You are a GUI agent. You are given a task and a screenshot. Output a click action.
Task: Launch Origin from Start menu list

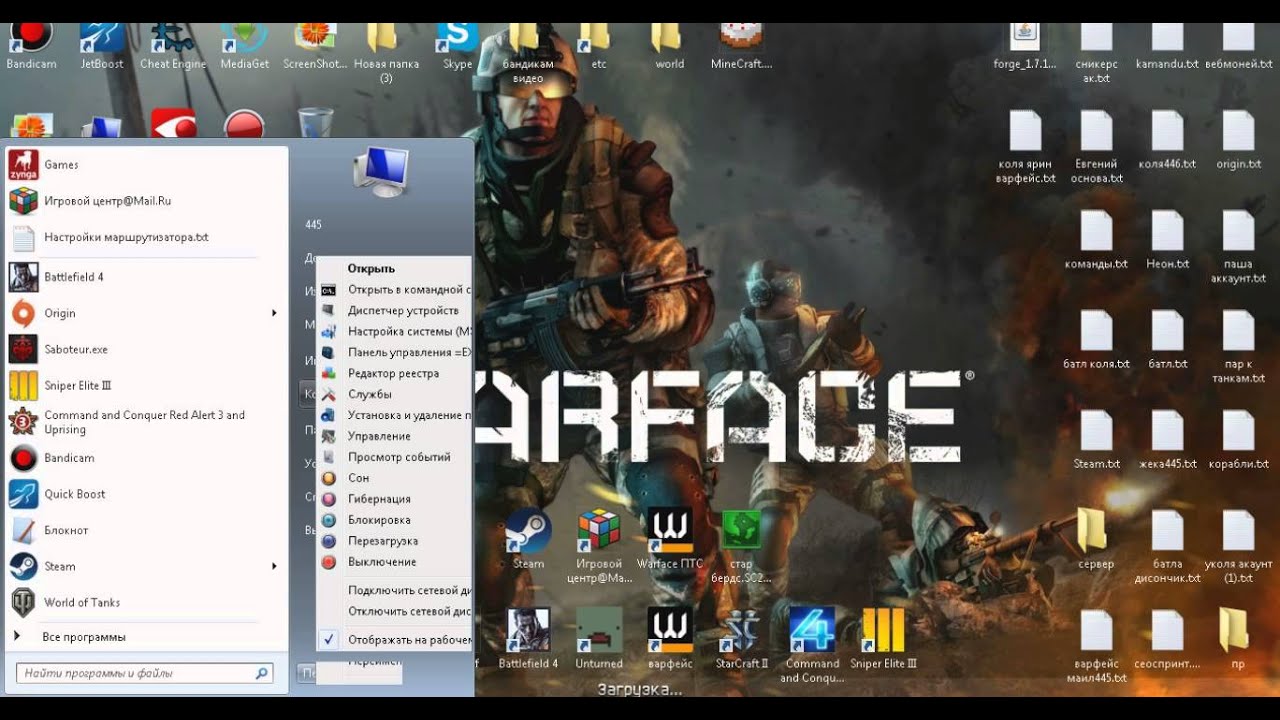point(147,313)
